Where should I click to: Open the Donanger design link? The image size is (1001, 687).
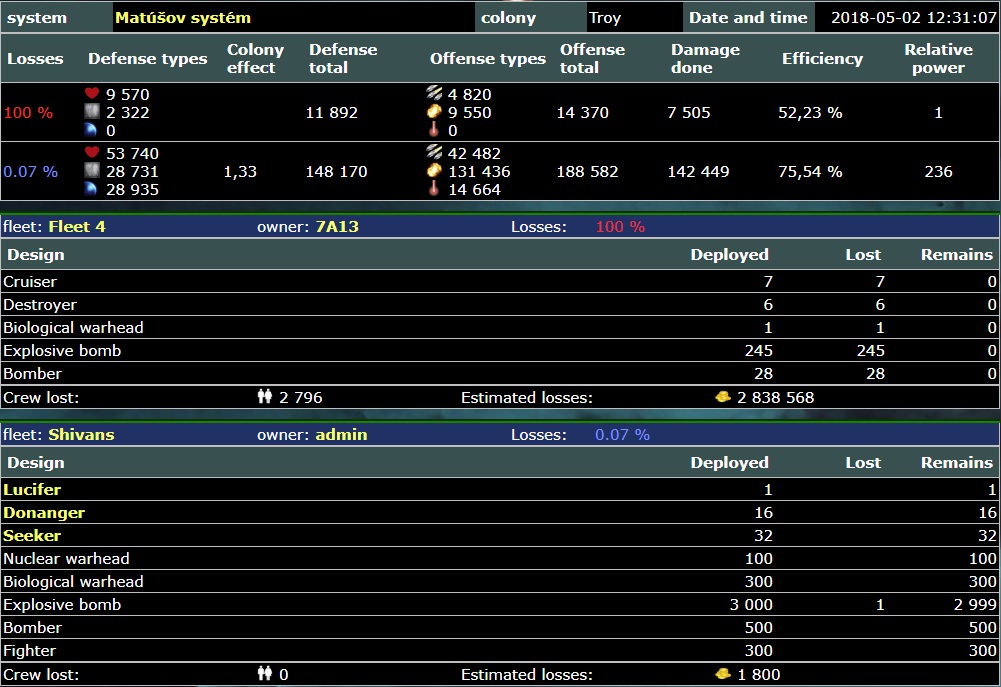pyautogui.click(x=43, y=513)
